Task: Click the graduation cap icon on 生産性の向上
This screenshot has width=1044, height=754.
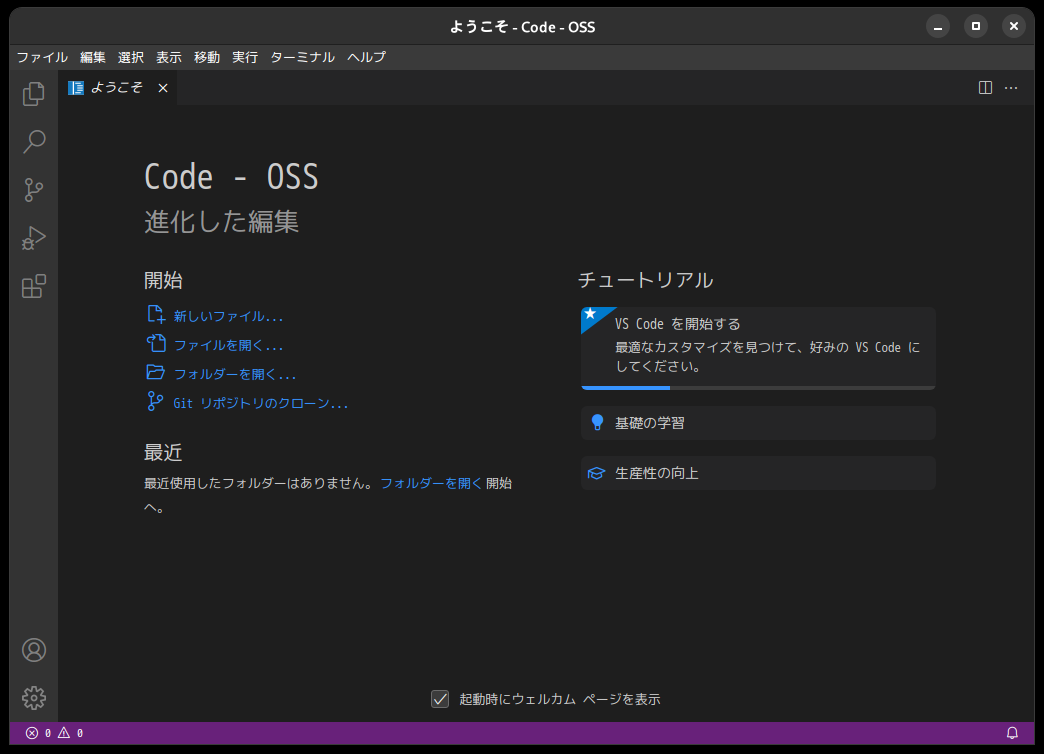Action: pyautogui.click(x=597, y=473)
